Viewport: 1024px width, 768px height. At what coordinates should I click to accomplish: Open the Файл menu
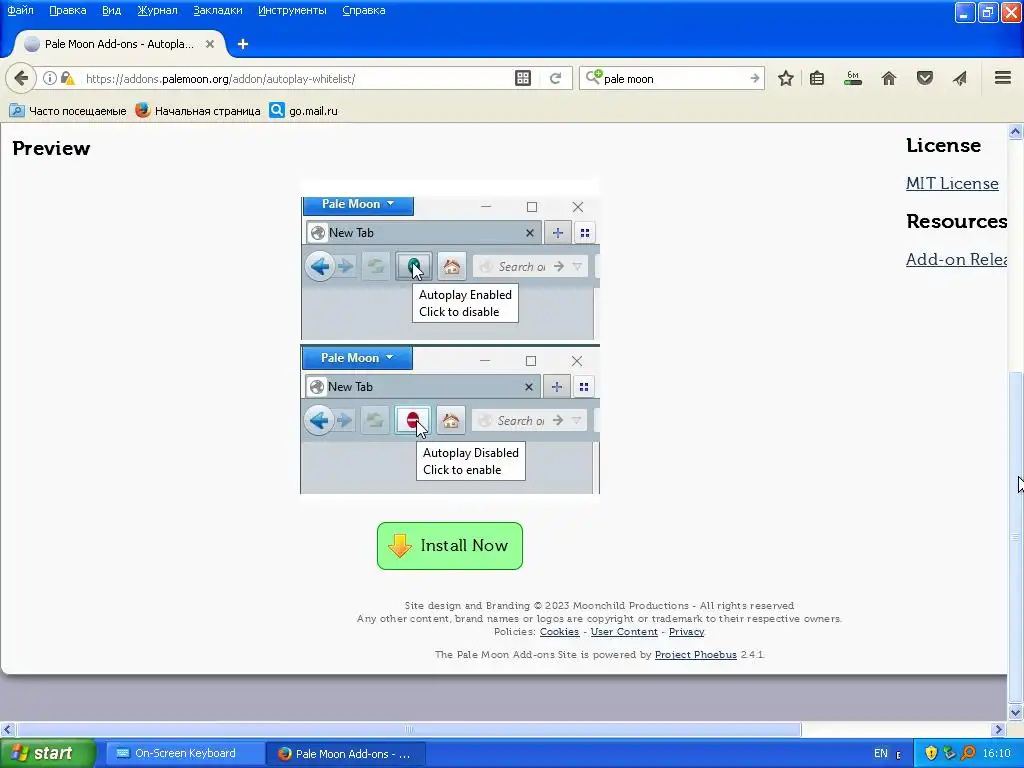pos(20,10)
